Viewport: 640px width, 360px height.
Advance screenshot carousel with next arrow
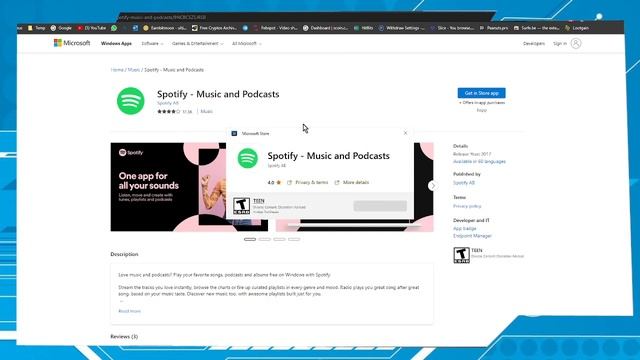click(433, 186)
